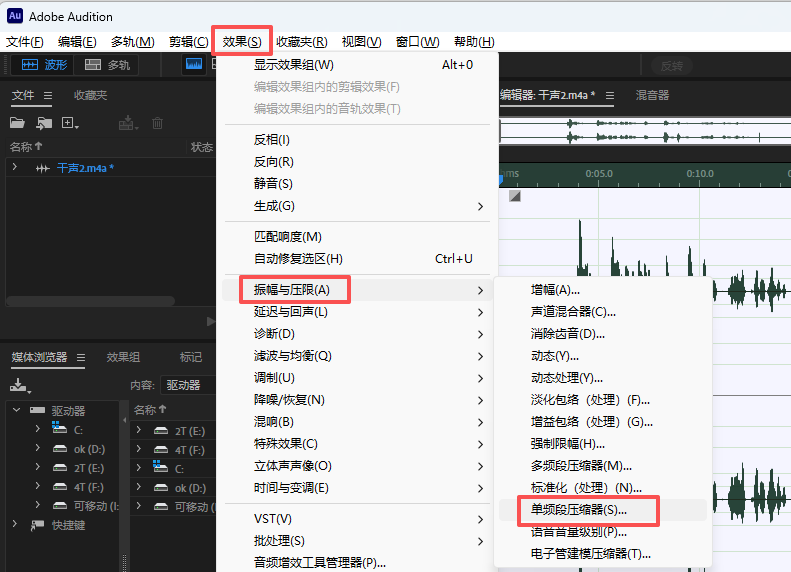Viewport: 791px width, 572px height.
Task: Choose 反向(R) effect
Action: [x=357, y=162]
